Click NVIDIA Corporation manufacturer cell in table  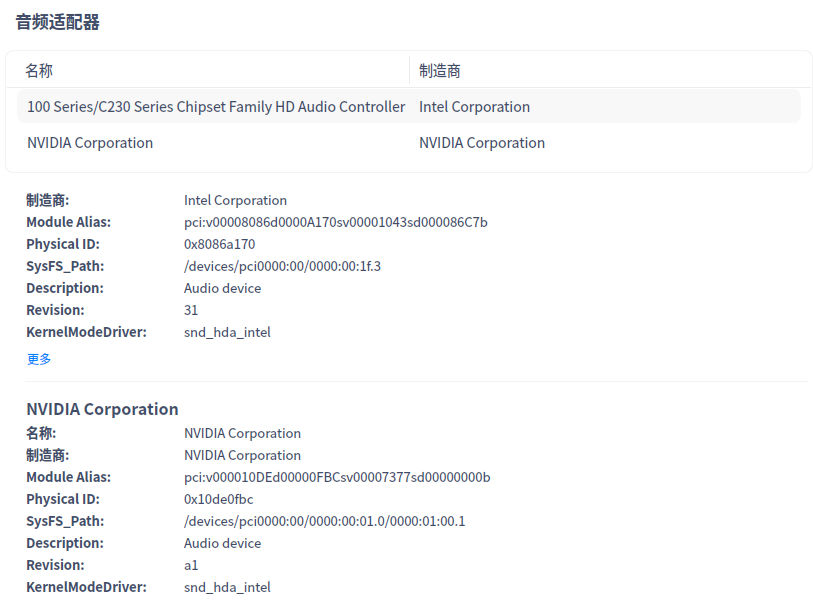coord(482,143)
